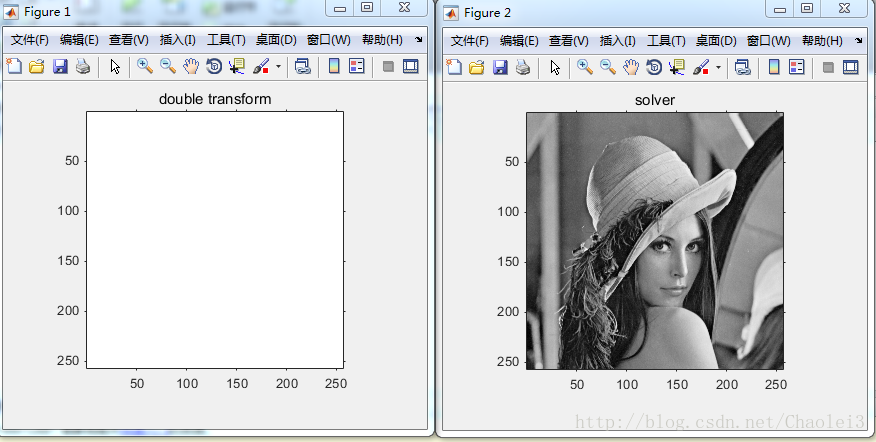876x442 pixels.
Task: Open 插入(I) menu in Figure 1
Action: click(x=178, y=40)
